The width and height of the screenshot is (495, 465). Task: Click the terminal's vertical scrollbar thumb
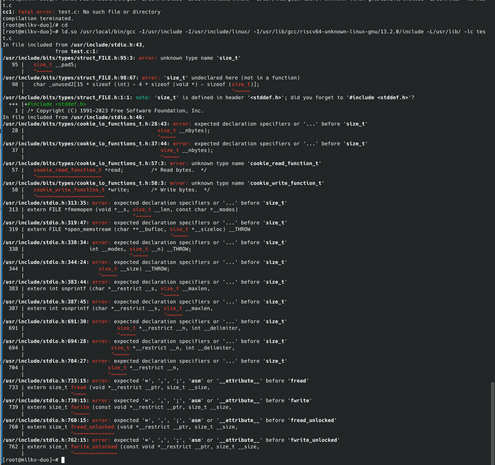[493, 423]
